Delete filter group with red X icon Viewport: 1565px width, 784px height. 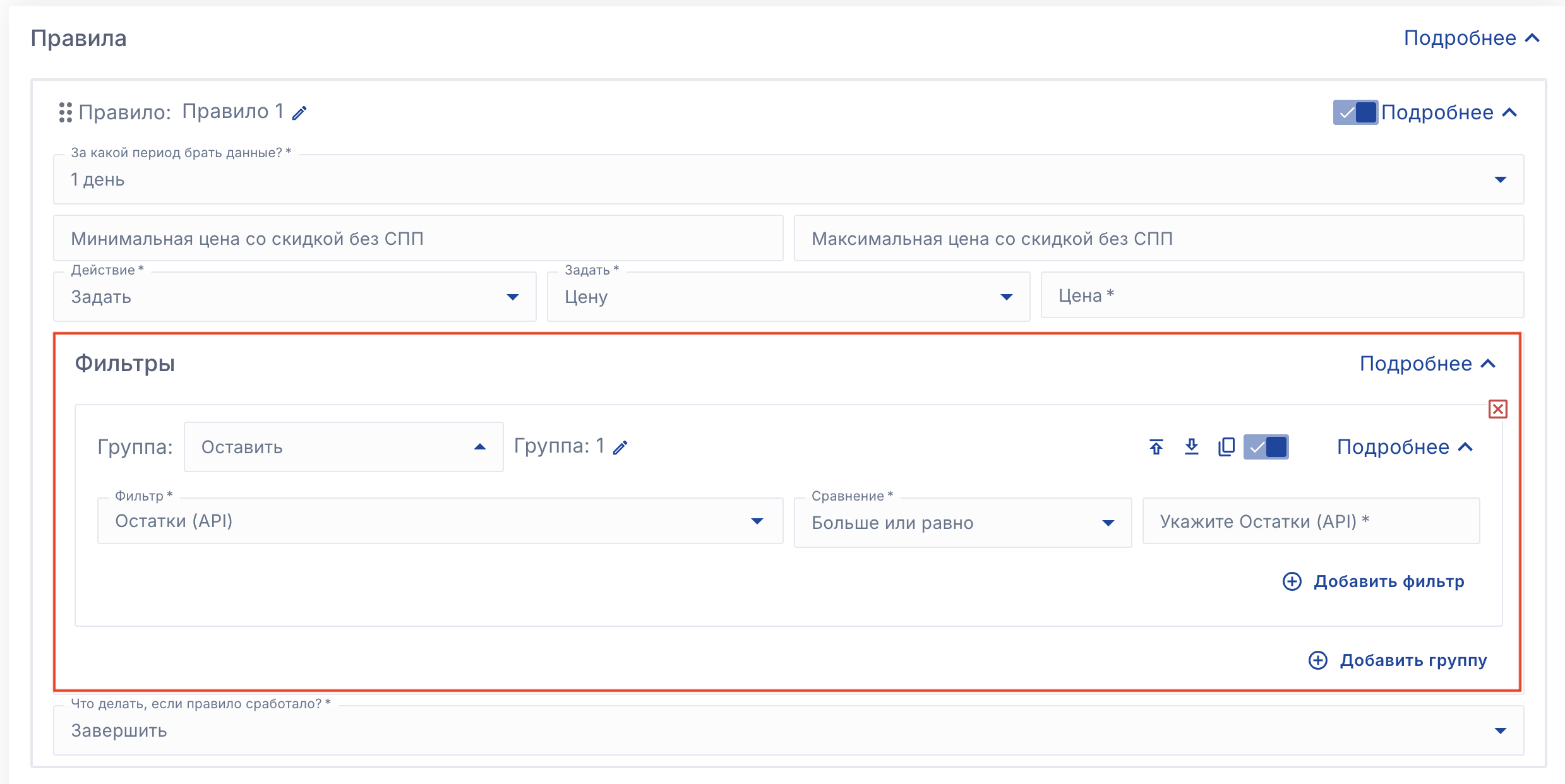point(1497,409)
